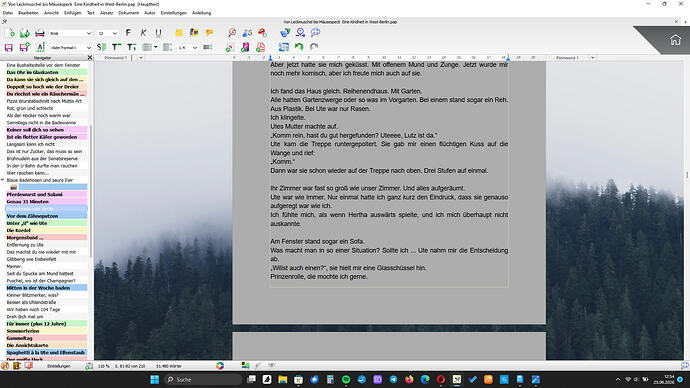The width and height of the screenshot is (690, 388).
Task: Click the export document icon with green check
Action: tap(230, 47)
